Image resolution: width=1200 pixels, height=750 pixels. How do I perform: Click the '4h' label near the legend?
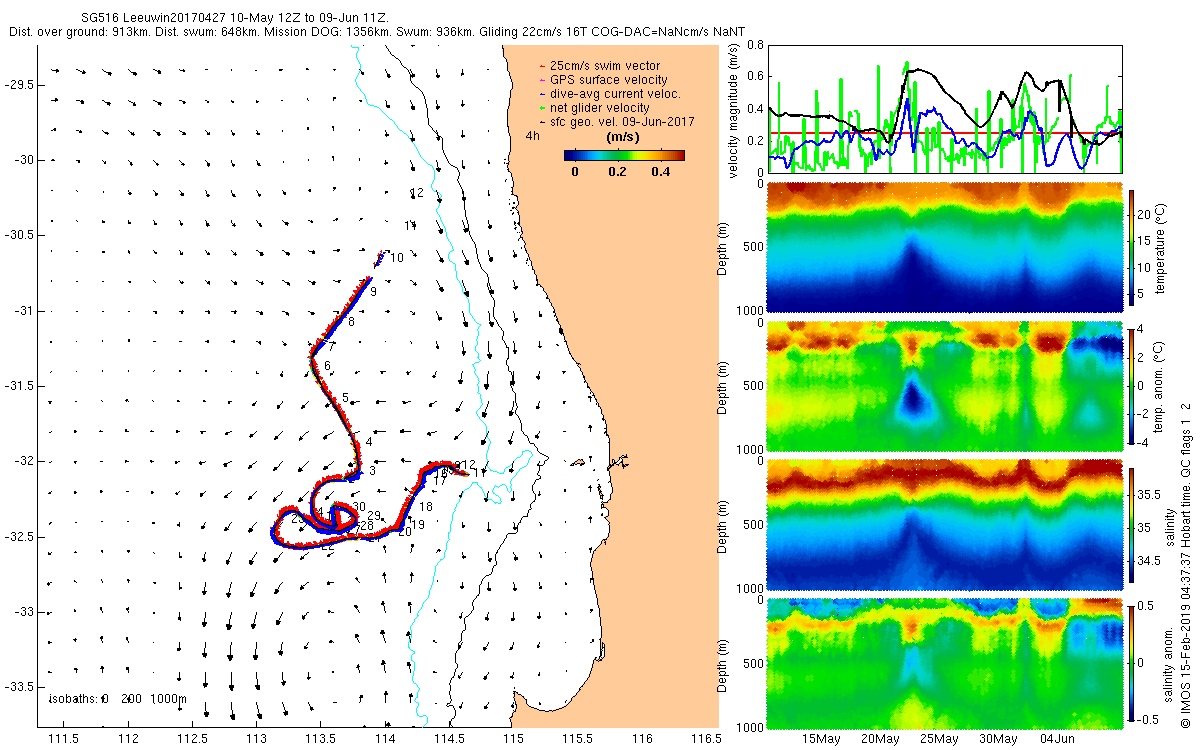coord(533,135)
